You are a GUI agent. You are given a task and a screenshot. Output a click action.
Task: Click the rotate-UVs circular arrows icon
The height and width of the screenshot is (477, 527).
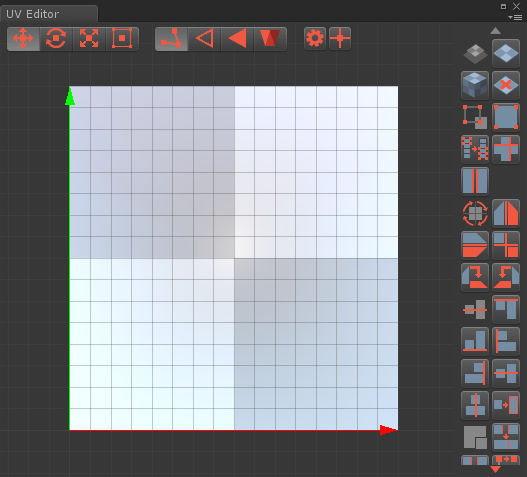pos(475,213)
